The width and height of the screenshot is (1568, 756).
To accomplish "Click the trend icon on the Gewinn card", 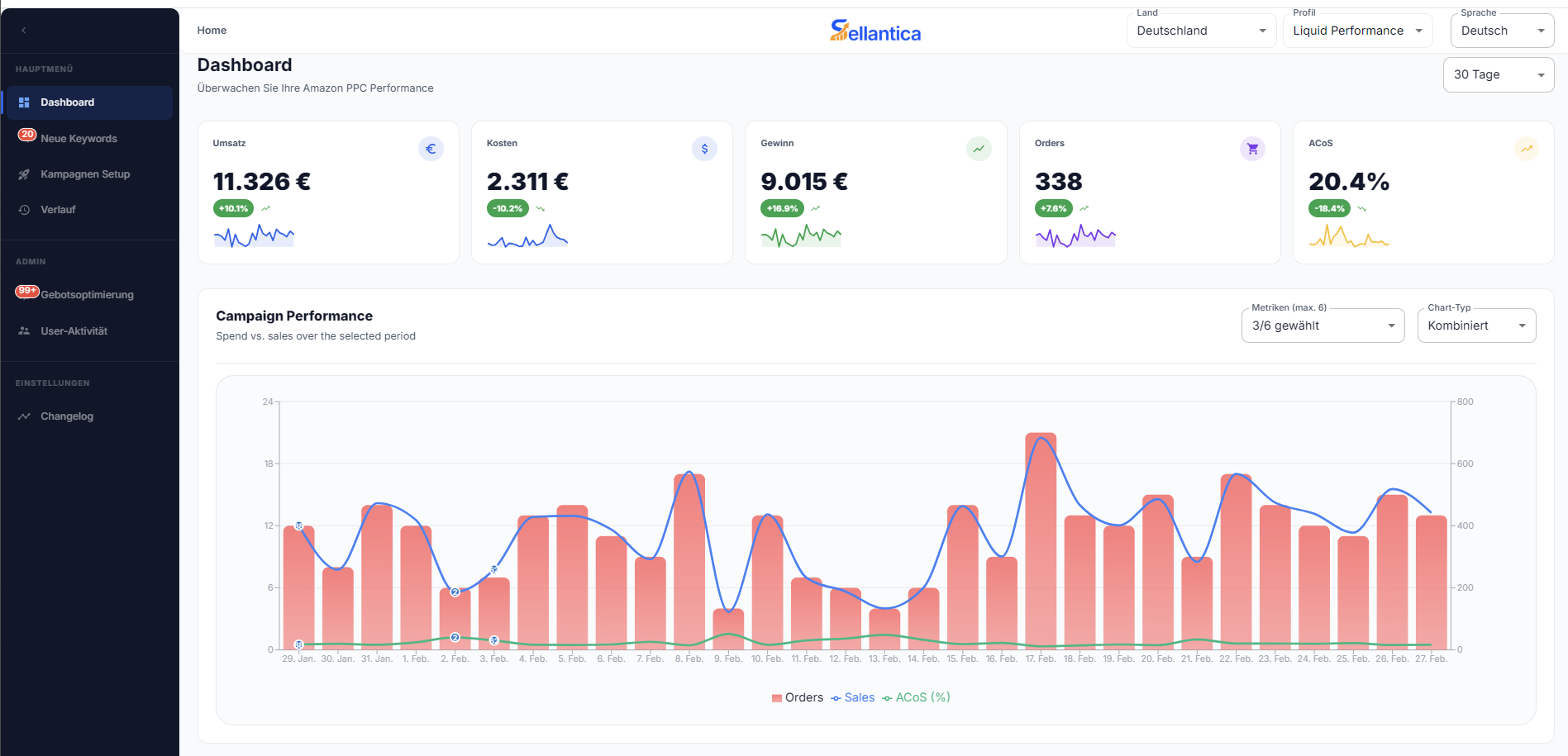I will pyautogui.click(x=978, y=149).
